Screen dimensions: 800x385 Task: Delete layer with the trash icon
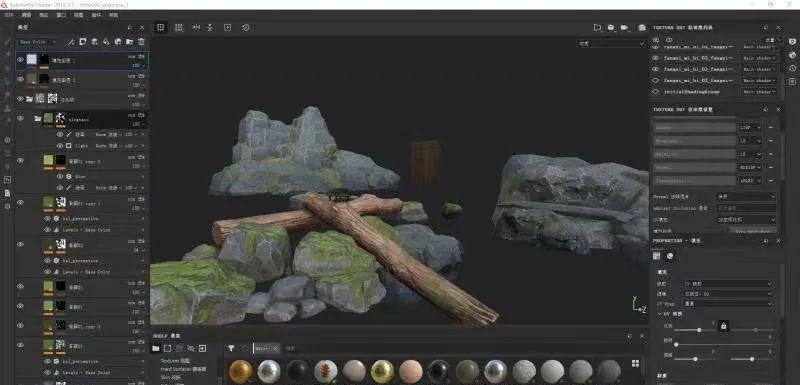tap(141, 42)
